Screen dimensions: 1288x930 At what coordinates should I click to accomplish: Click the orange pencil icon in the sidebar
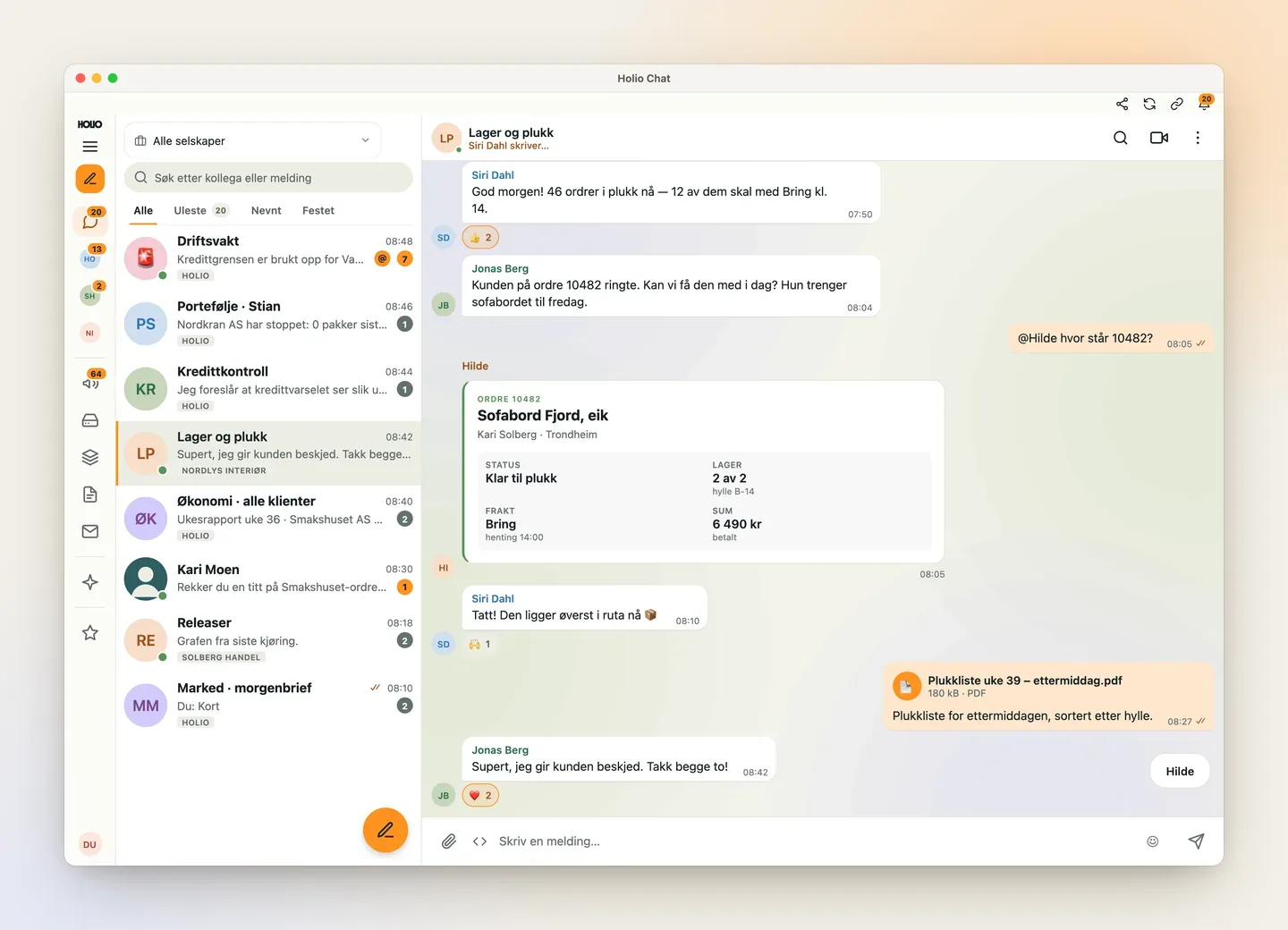pyautogui.click(x=90, y=179)
